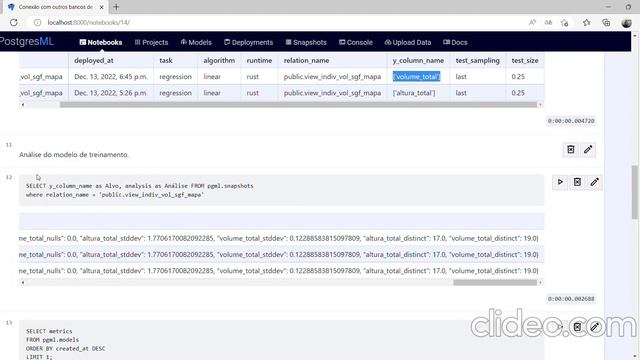640x360 pixels.
Task: Click the deployments table horizontal scrollbar
Action: pos(298,104)
